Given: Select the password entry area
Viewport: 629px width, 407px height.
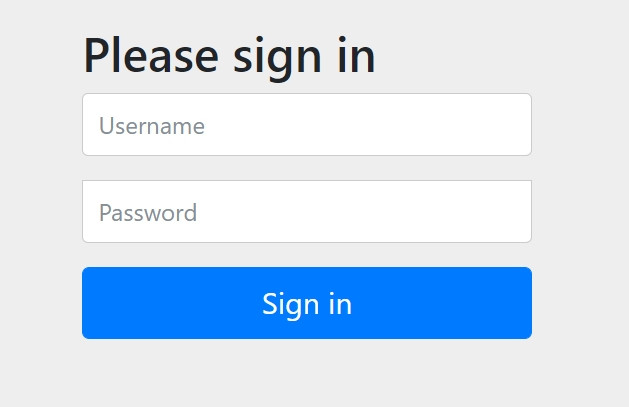Looking at the screenshot, I should point(307,211).
